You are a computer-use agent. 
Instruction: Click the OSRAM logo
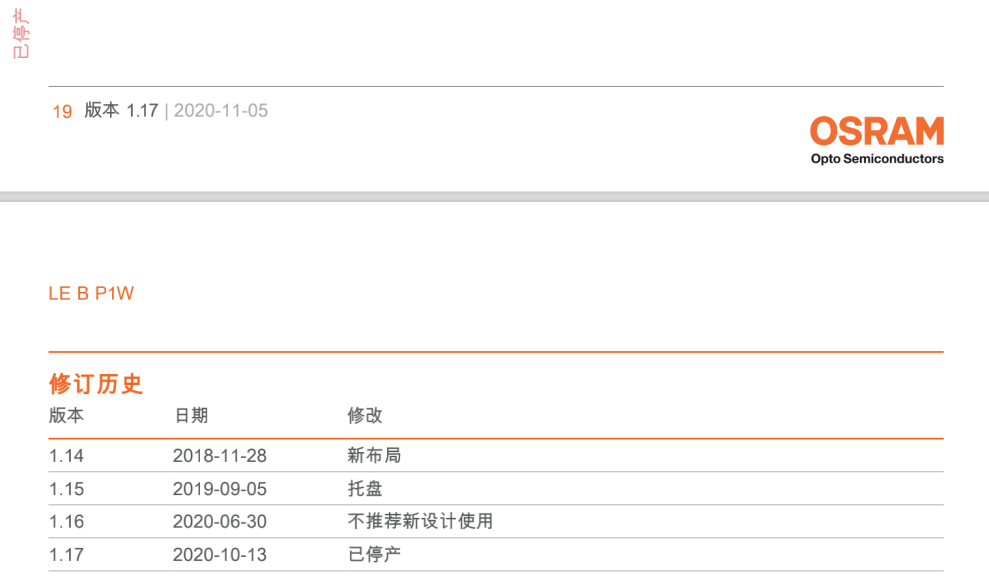(877, 131)
